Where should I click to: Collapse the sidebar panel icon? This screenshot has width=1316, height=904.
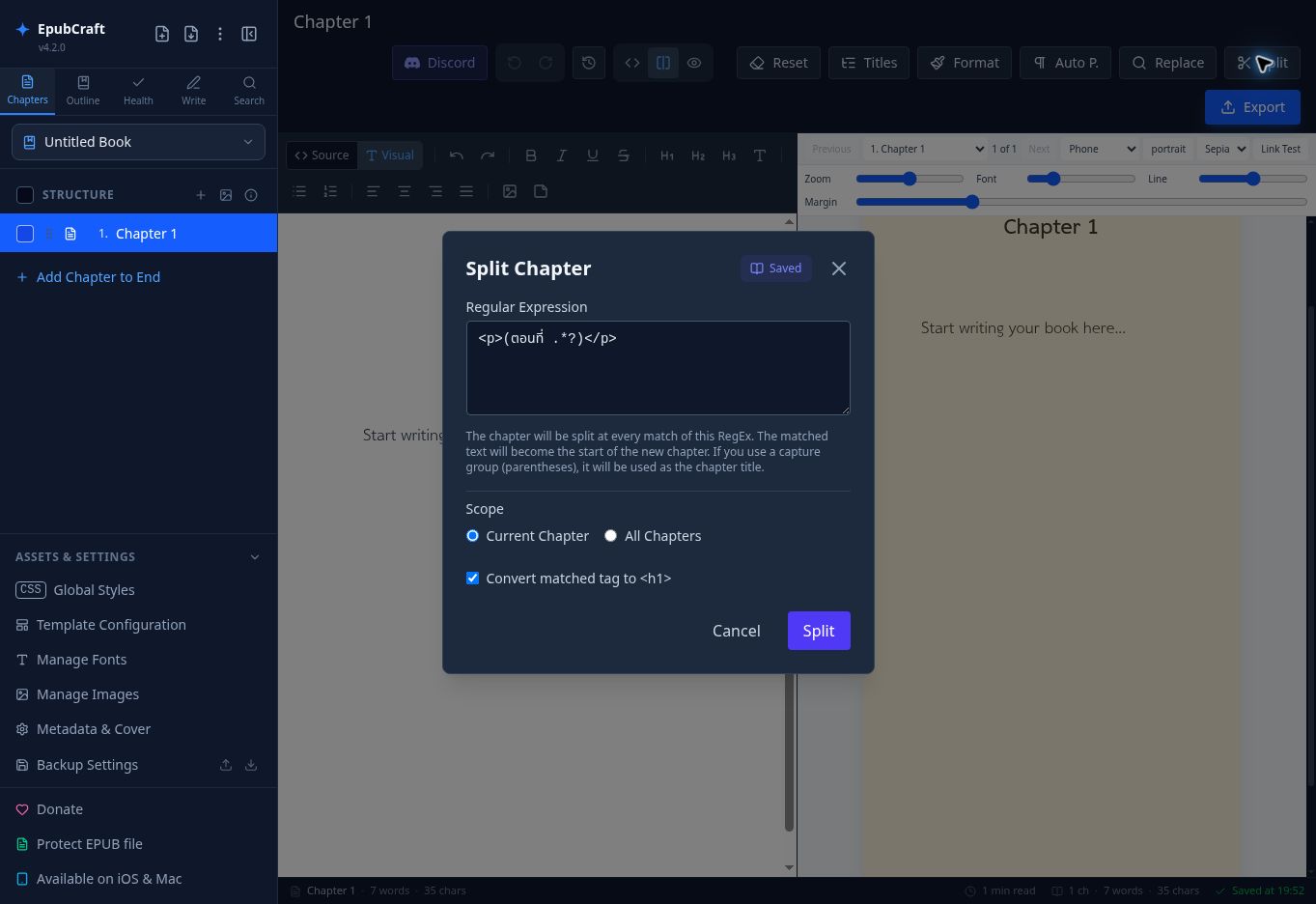[x=249, y=34]
